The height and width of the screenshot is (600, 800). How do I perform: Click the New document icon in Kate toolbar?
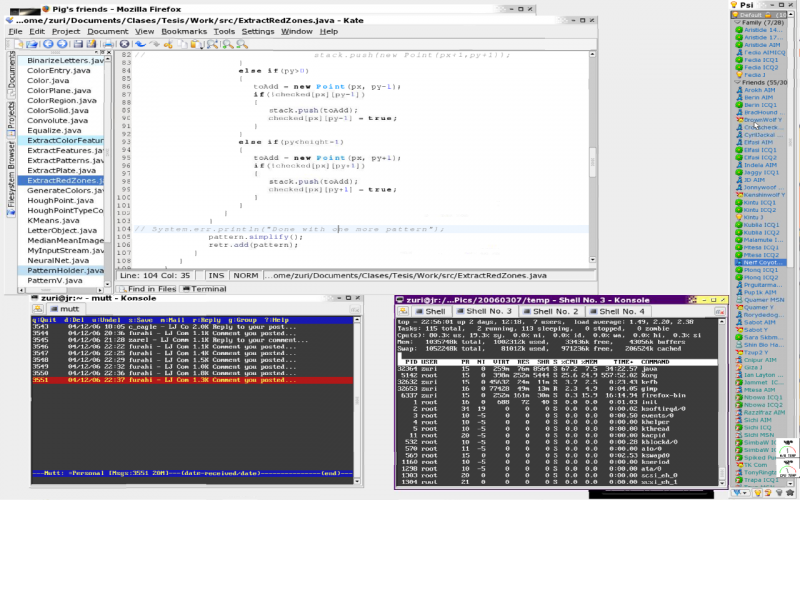pos(18,44)
